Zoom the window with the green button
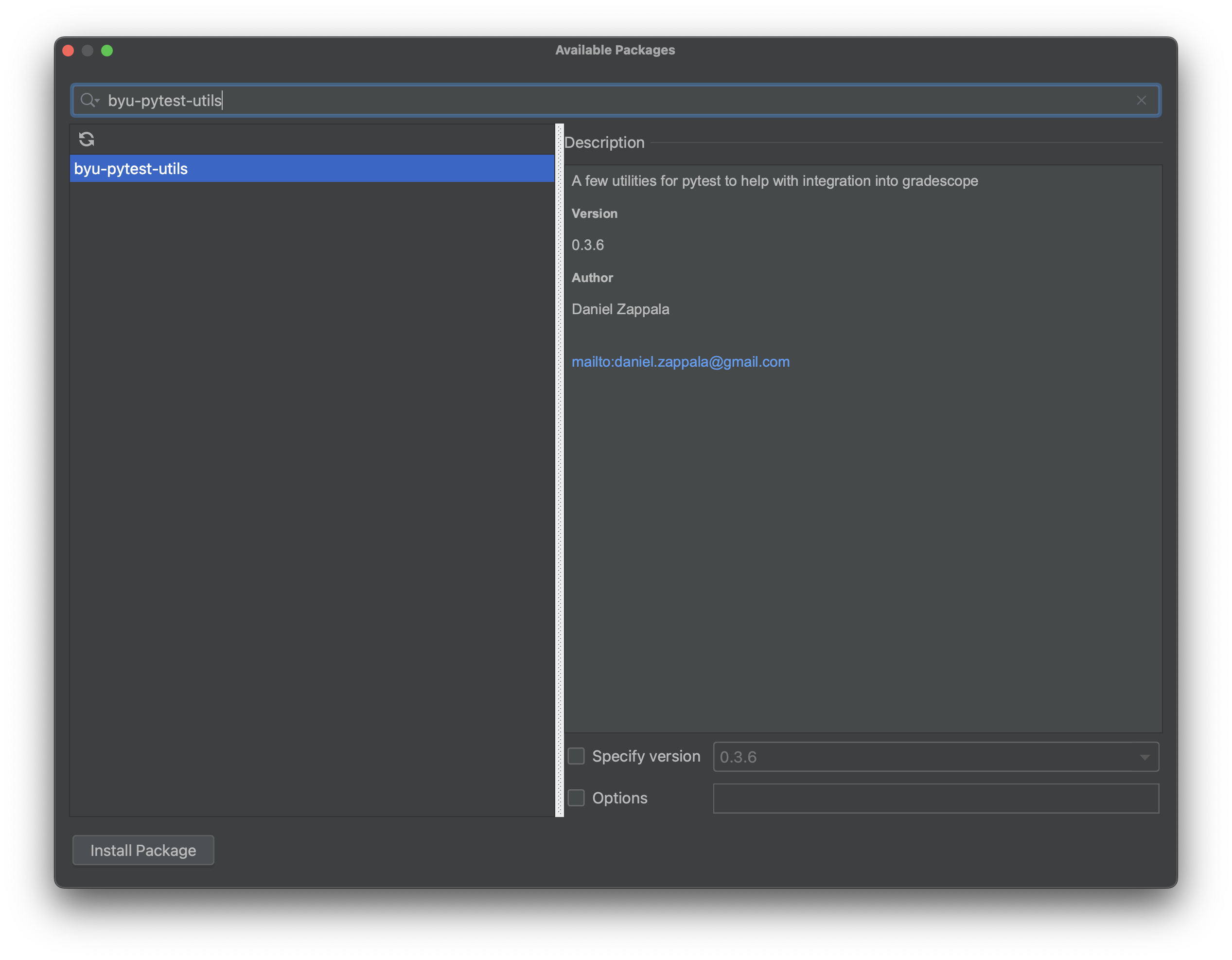The width and height of the screenshot is (1232, 960). tap(106, 51)
